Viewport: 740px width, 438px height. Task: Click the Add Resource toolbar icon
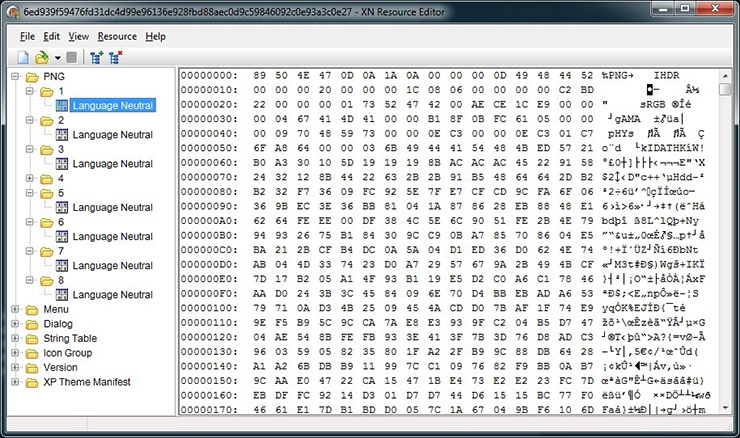pos(96,57)
